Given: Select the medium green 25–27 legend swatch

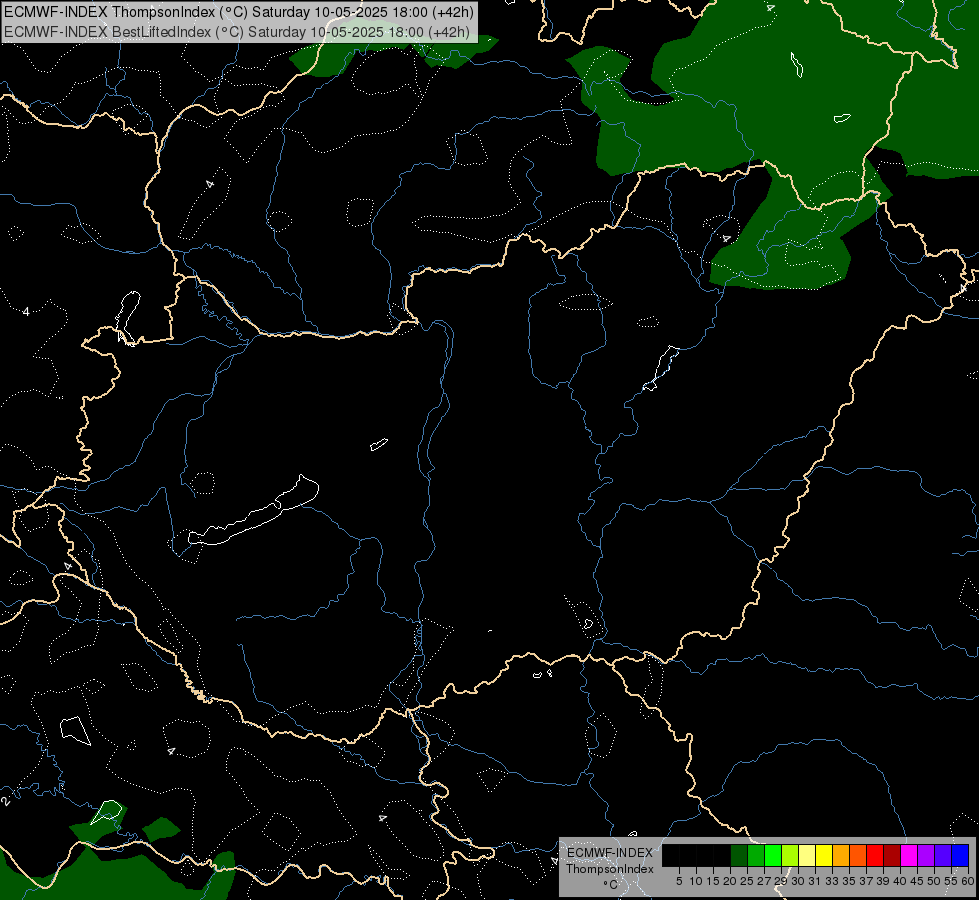Looking at the screenshot, I should point(756,855).
